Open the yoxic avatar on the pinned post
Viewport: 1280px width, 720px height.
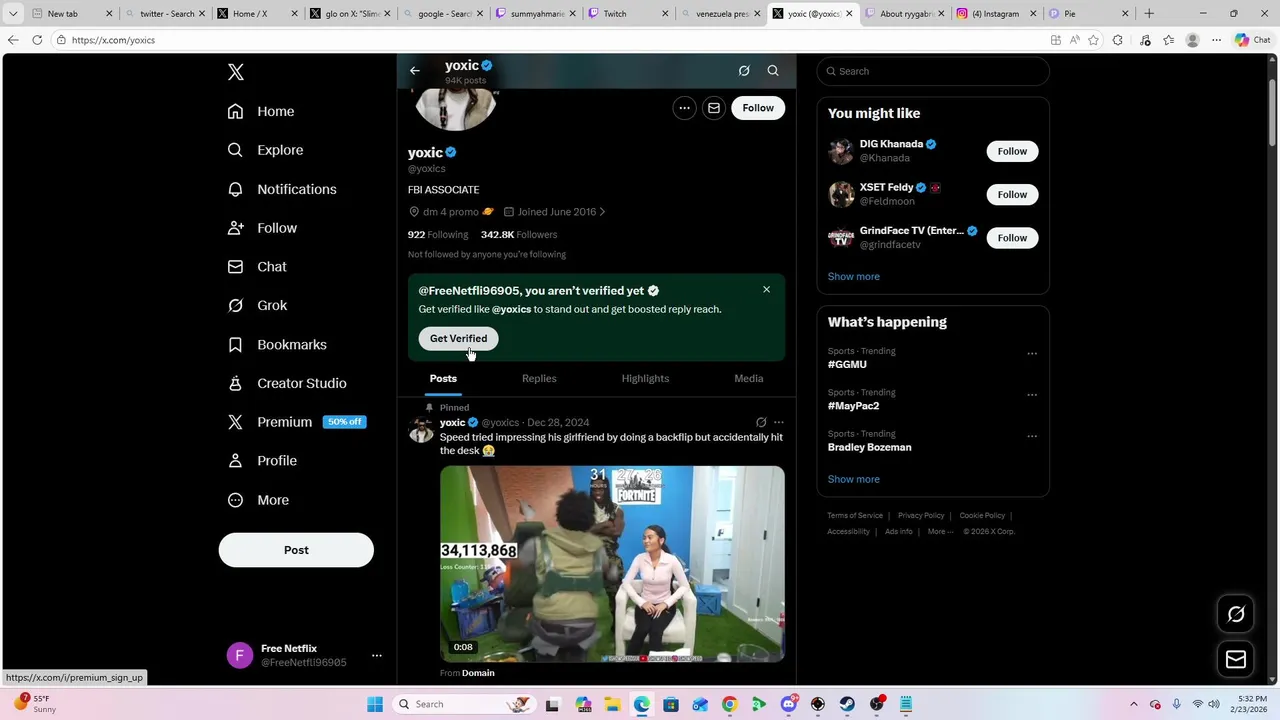coord(421,430)
